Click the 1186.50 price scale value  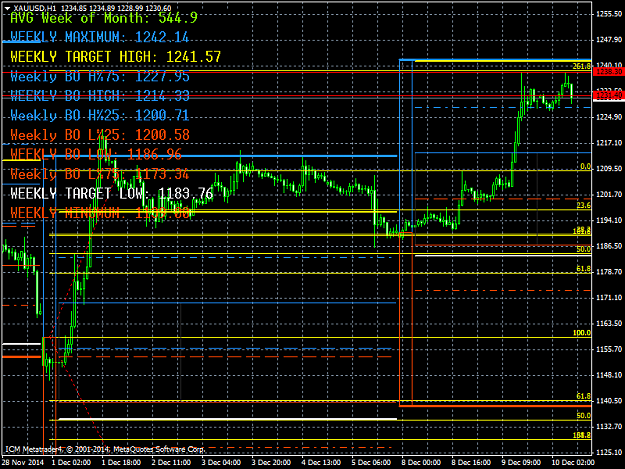pos(609,246)
